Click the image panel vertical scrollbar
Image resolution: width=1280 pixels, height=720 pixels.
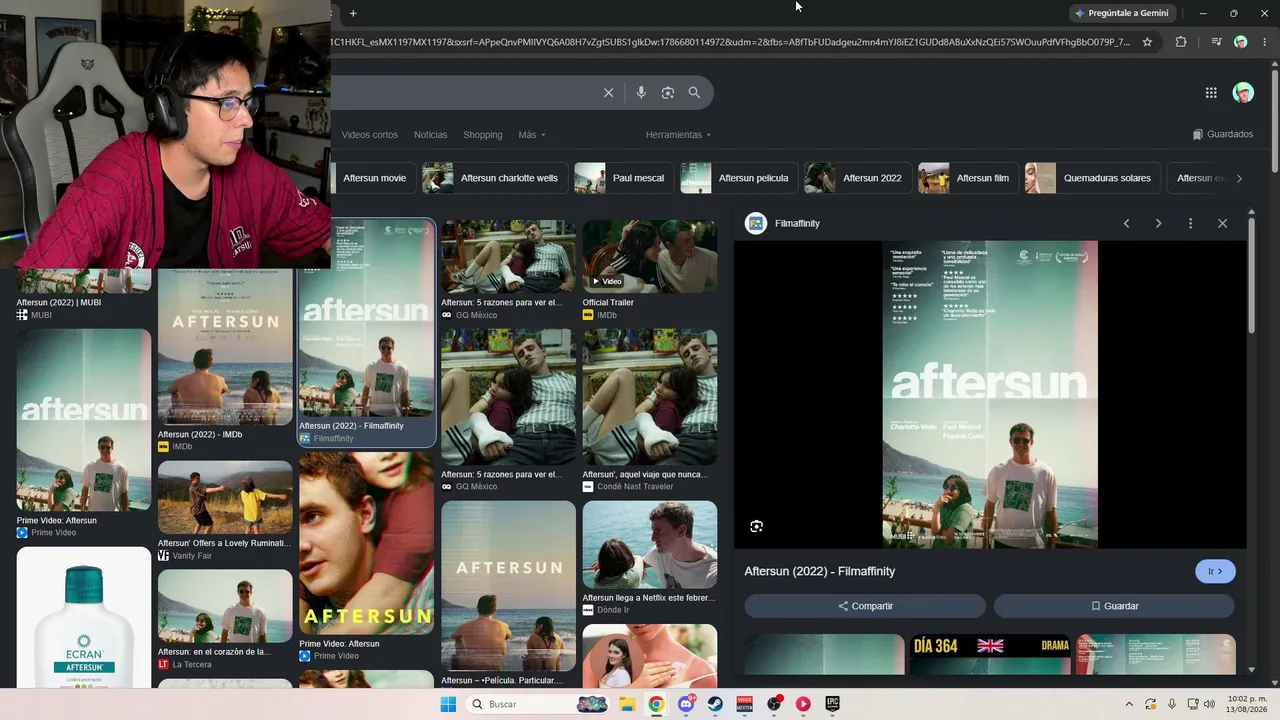pos(1251,276)
